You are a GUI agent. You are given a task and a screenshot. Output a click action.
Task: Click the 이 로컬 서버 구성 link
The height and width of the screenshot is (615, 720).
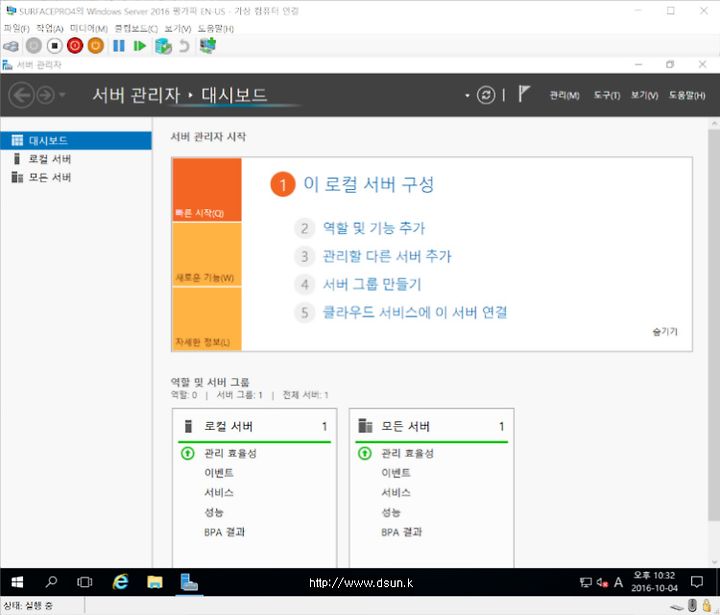pos(368,184)
